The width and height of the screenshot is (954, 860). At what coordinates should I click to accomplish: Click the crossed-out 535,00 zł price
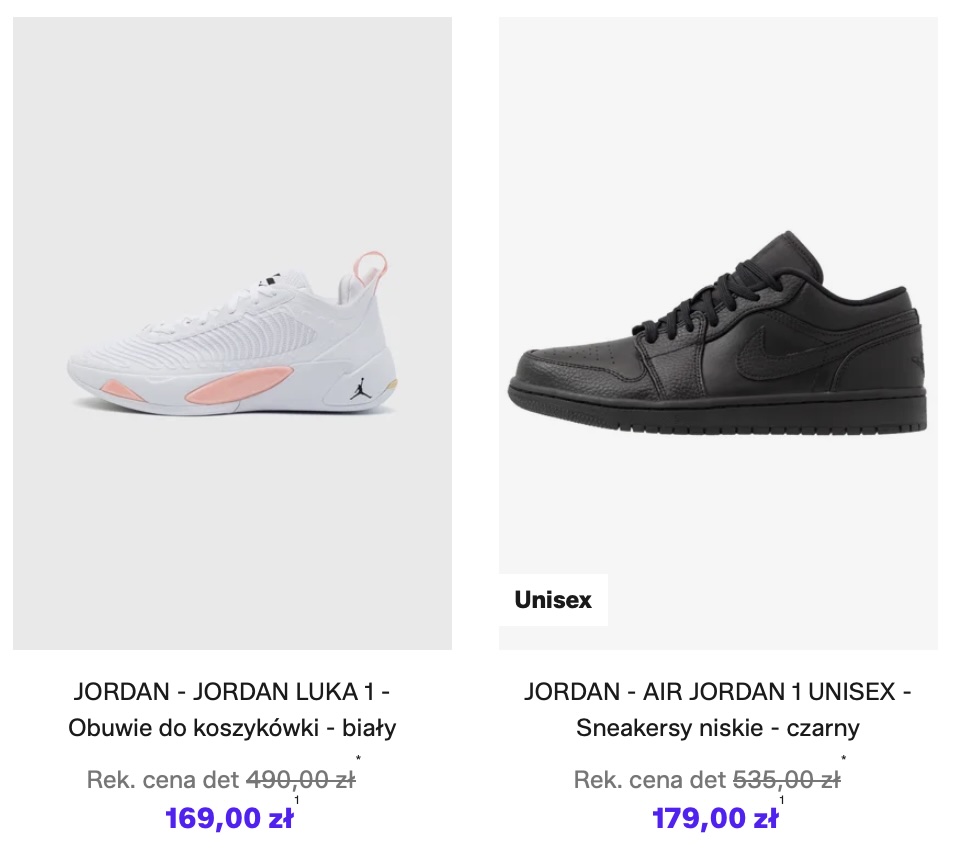click(x=787, y=780)
